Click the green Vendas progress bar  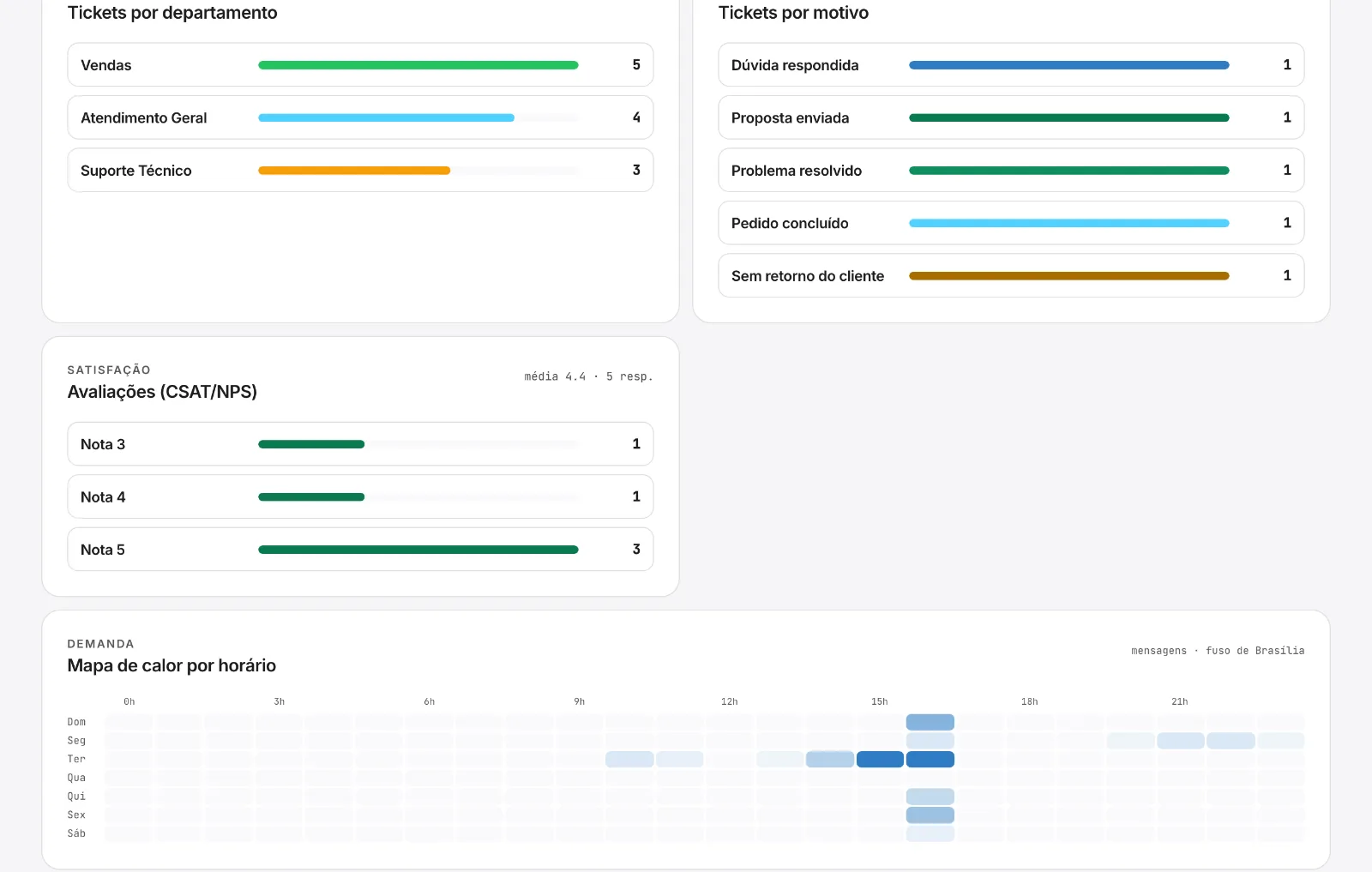pos(418,65)
